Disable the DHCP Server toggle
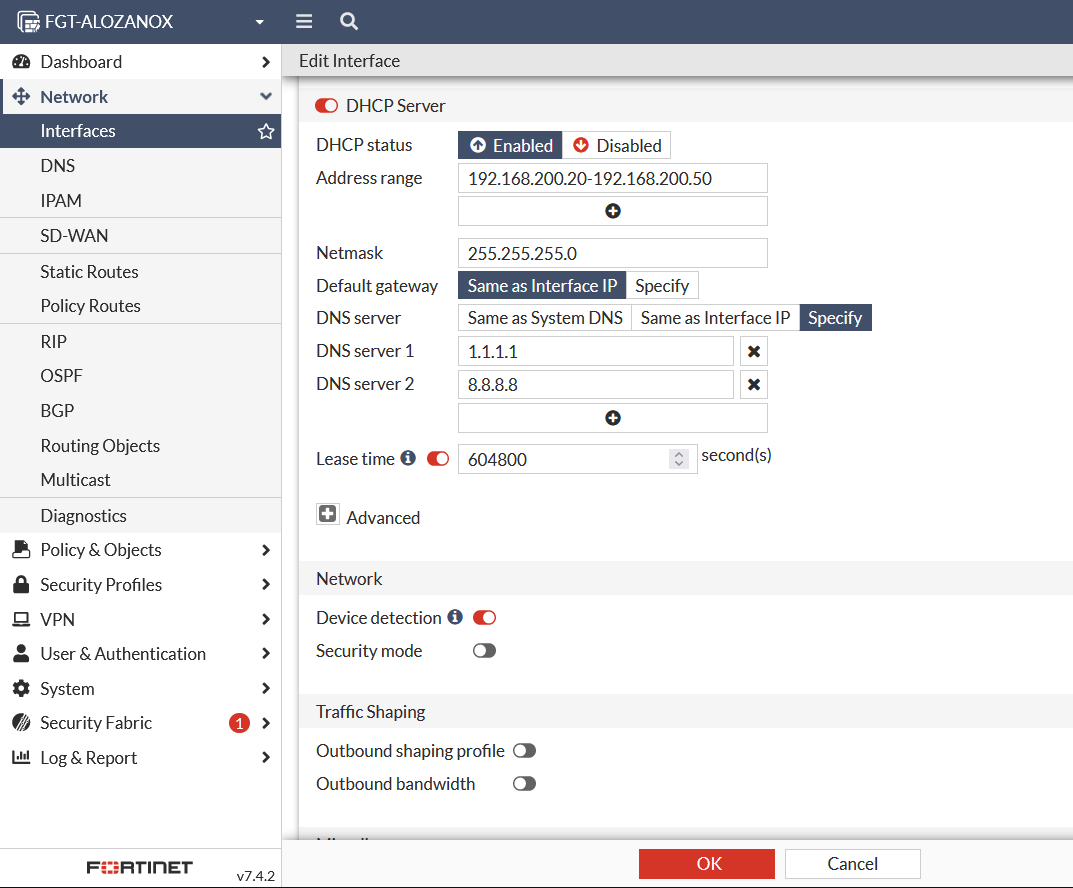This screenshot has width=1073, height=888. click(325, 105)
